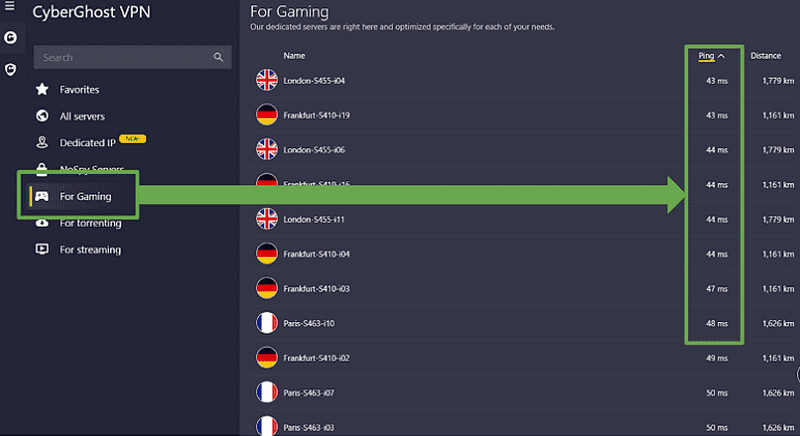
Task: Click into the Search servers field
Action: [x=132, y=57]
